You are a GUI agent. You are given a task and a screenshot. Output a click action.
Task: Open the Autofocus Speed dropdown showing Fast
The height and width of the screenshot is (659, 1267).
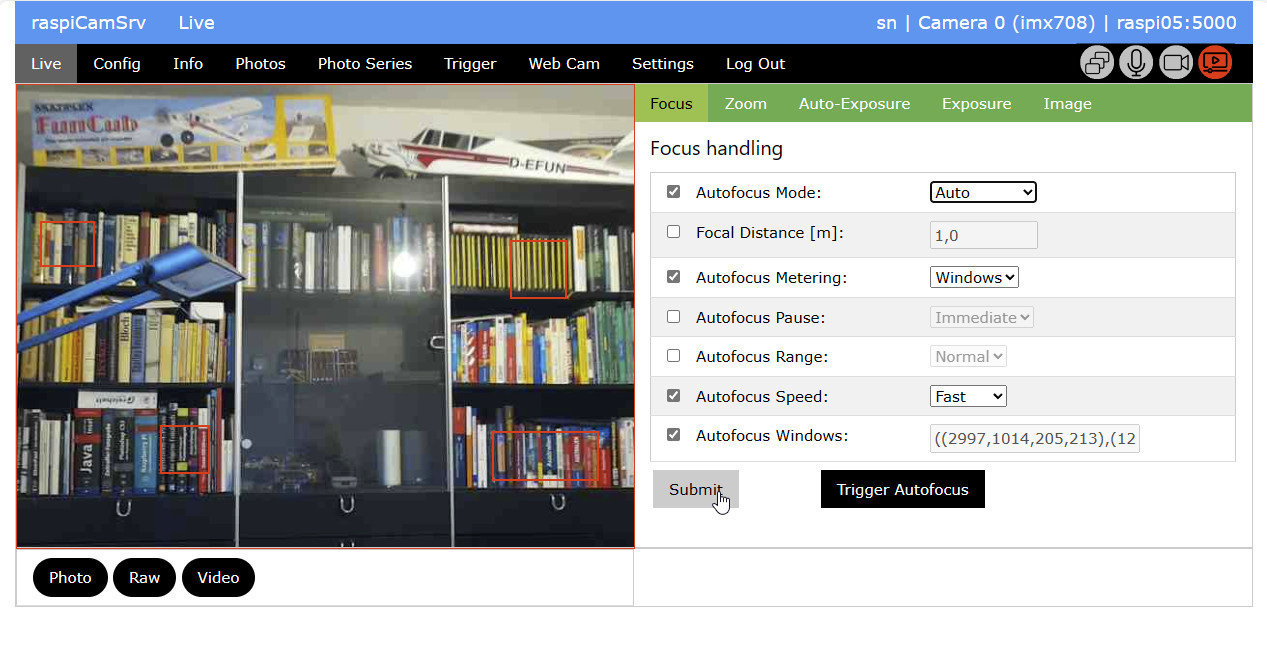click(967, 396)
